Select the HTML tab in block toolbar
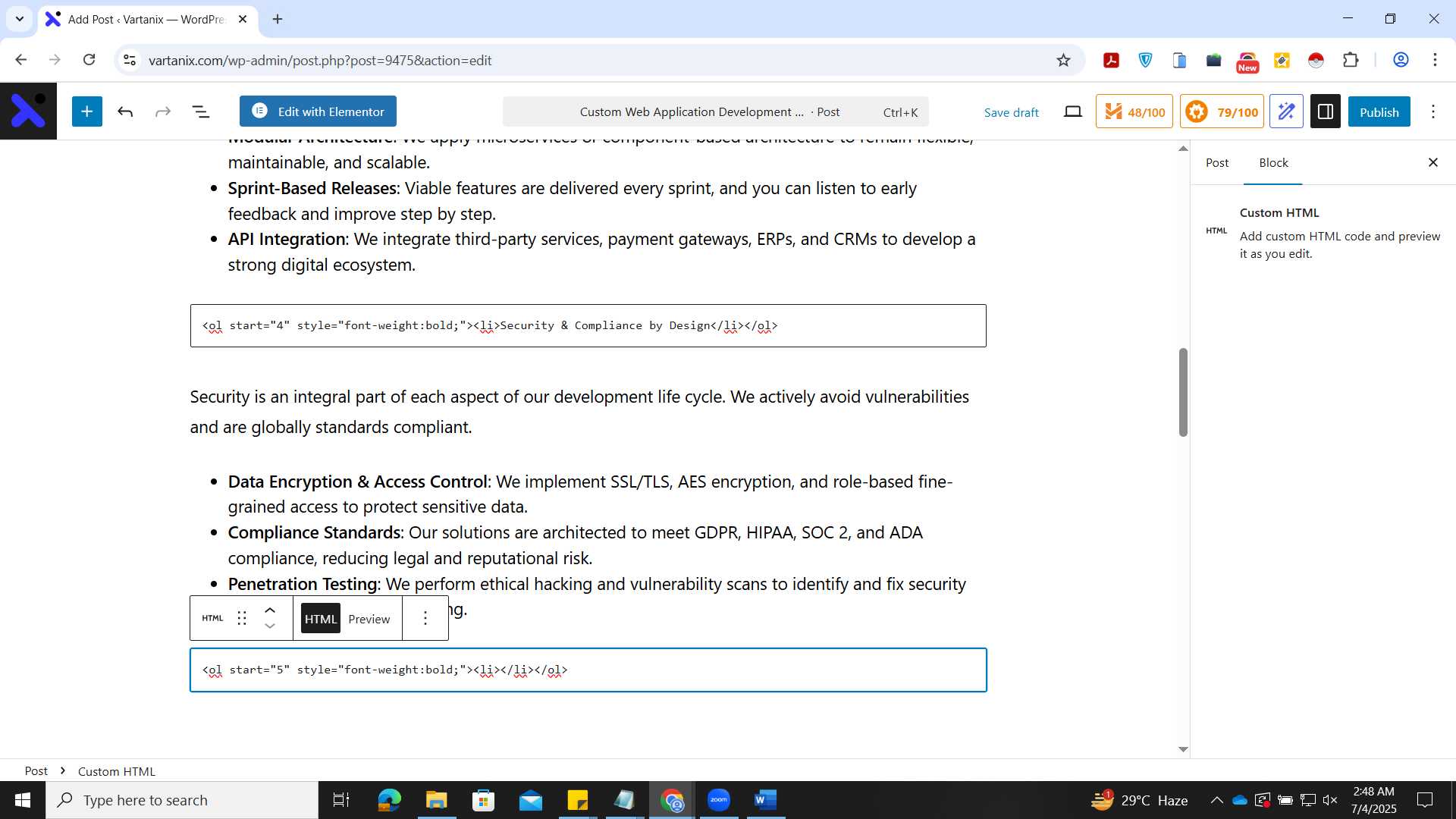1456x819 pixels. [320, 619]
